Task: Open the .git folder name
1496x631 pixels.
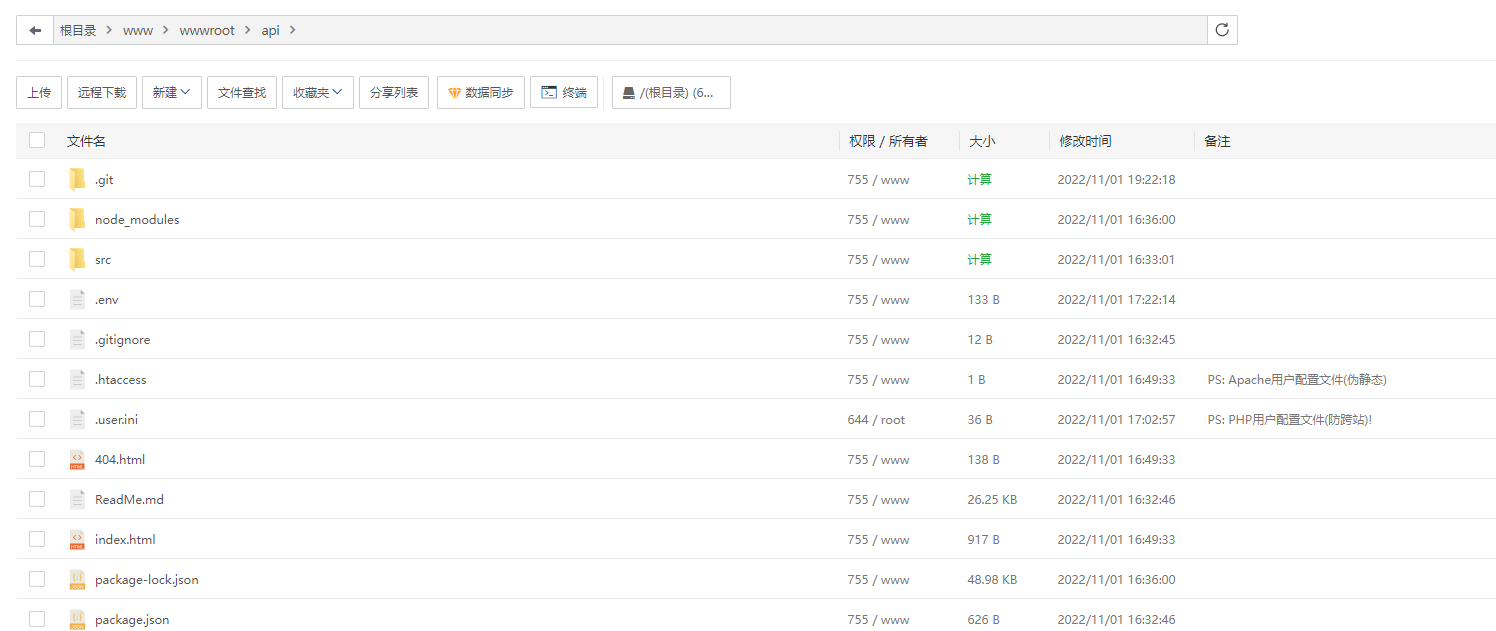Action: 104,179
